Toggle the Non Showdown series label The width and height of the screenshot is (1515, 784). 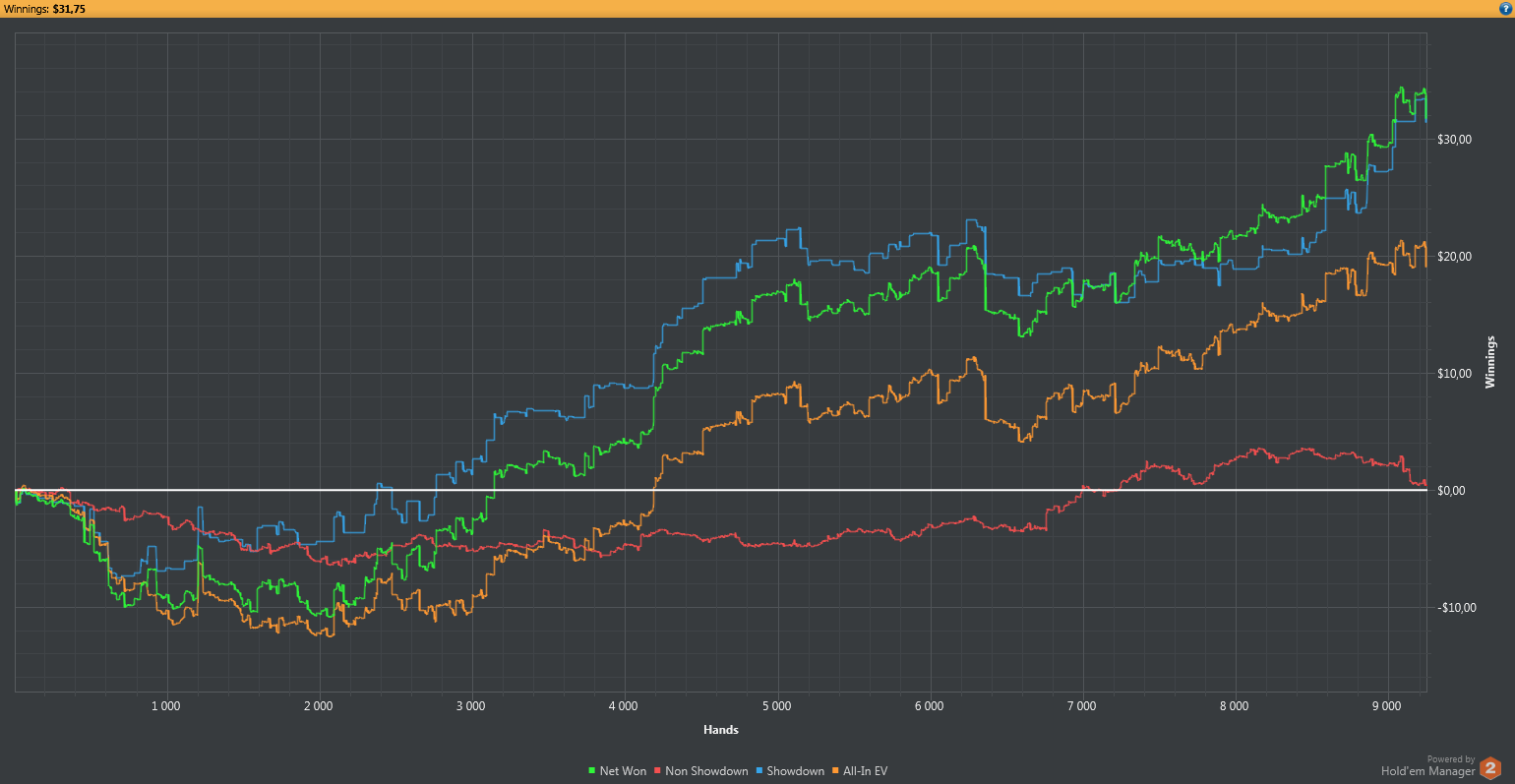click(706, 771)
